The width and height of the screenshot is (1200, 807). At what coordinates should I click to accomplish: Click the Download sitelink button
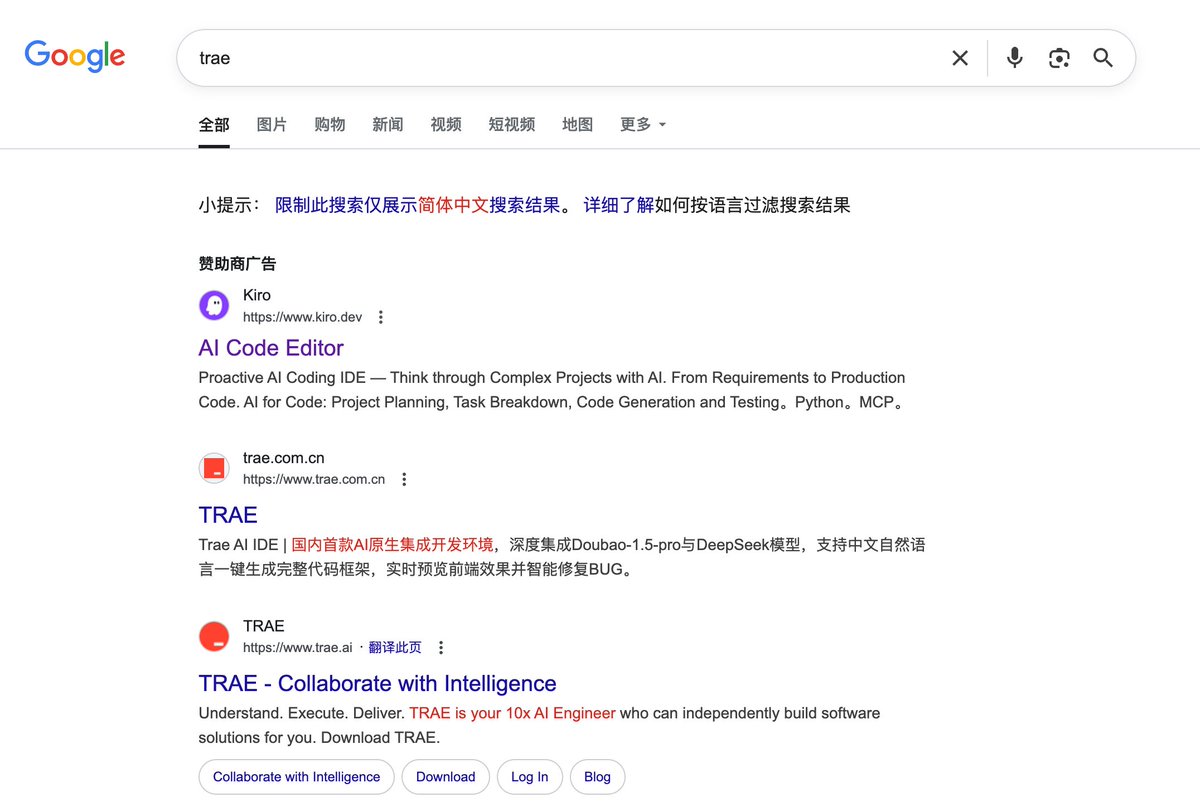pyautogui.click(x=445, y=777)
